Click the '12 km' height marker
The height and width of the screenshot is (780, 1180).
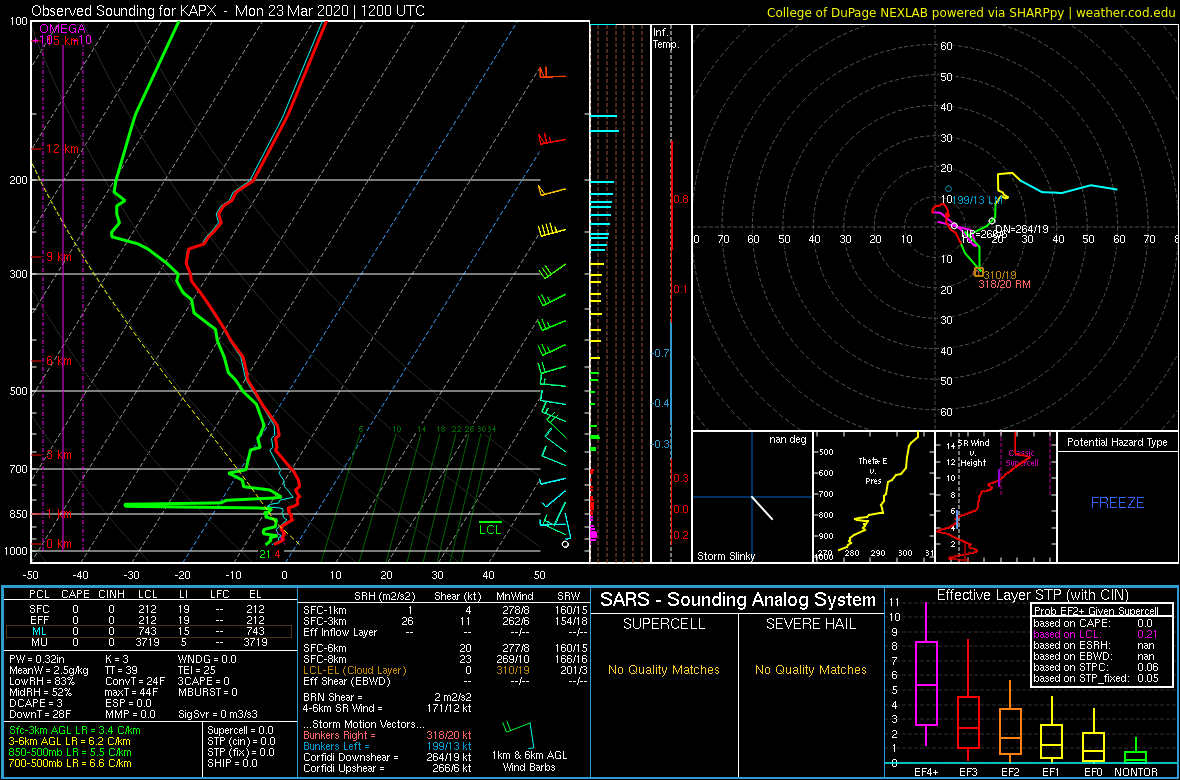pos(62,149)
